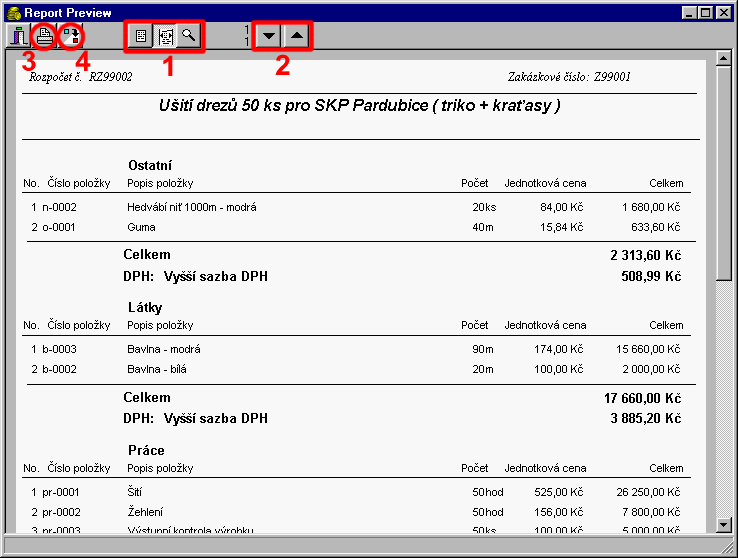The image size is (738, 558).
Task: Print the report using the printer icon
Action: point(44,37)
